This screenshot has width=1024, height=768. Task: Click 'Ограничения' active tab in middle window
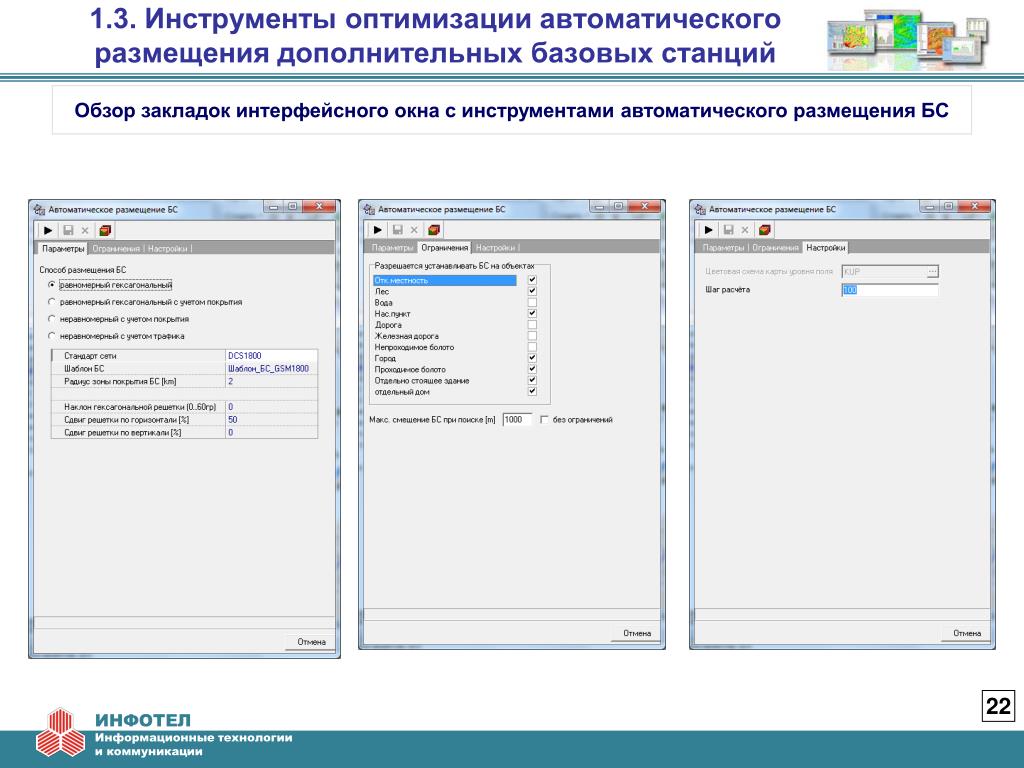(445, 248)
